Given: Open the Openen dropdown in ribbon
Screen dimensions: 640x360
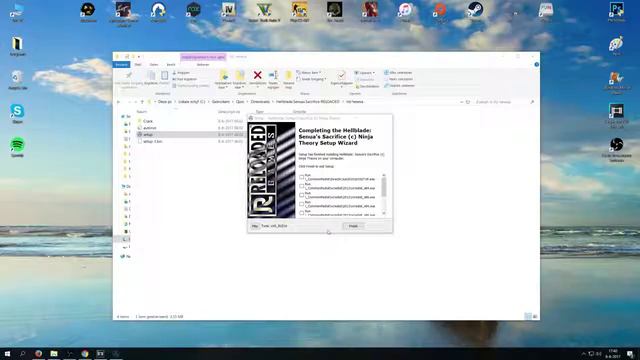Looking at the screenshot, I should [364, 73].
